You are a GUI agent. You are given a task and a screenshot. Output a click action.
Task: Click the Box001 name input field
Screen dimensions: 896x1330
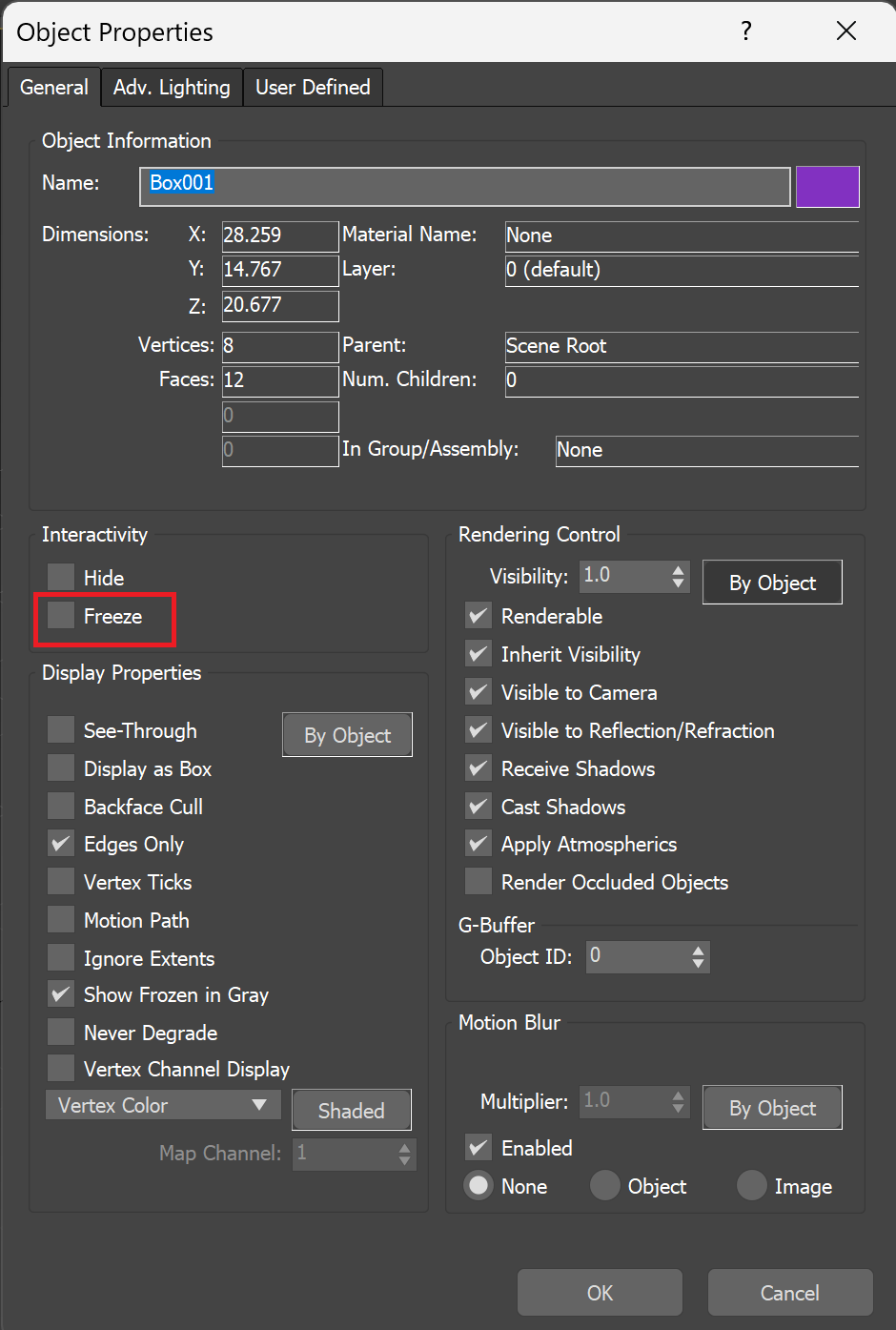465,187
